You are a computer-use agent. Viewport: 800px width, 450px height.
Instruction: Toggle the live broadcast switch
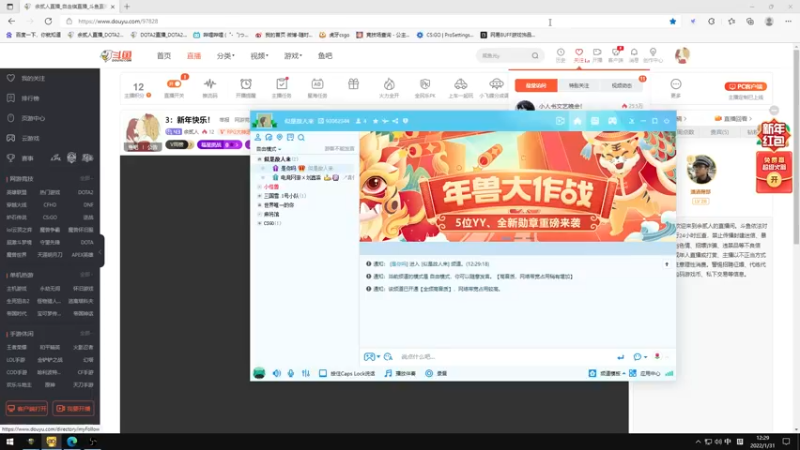pyautogui.click(x=174, y=84)
